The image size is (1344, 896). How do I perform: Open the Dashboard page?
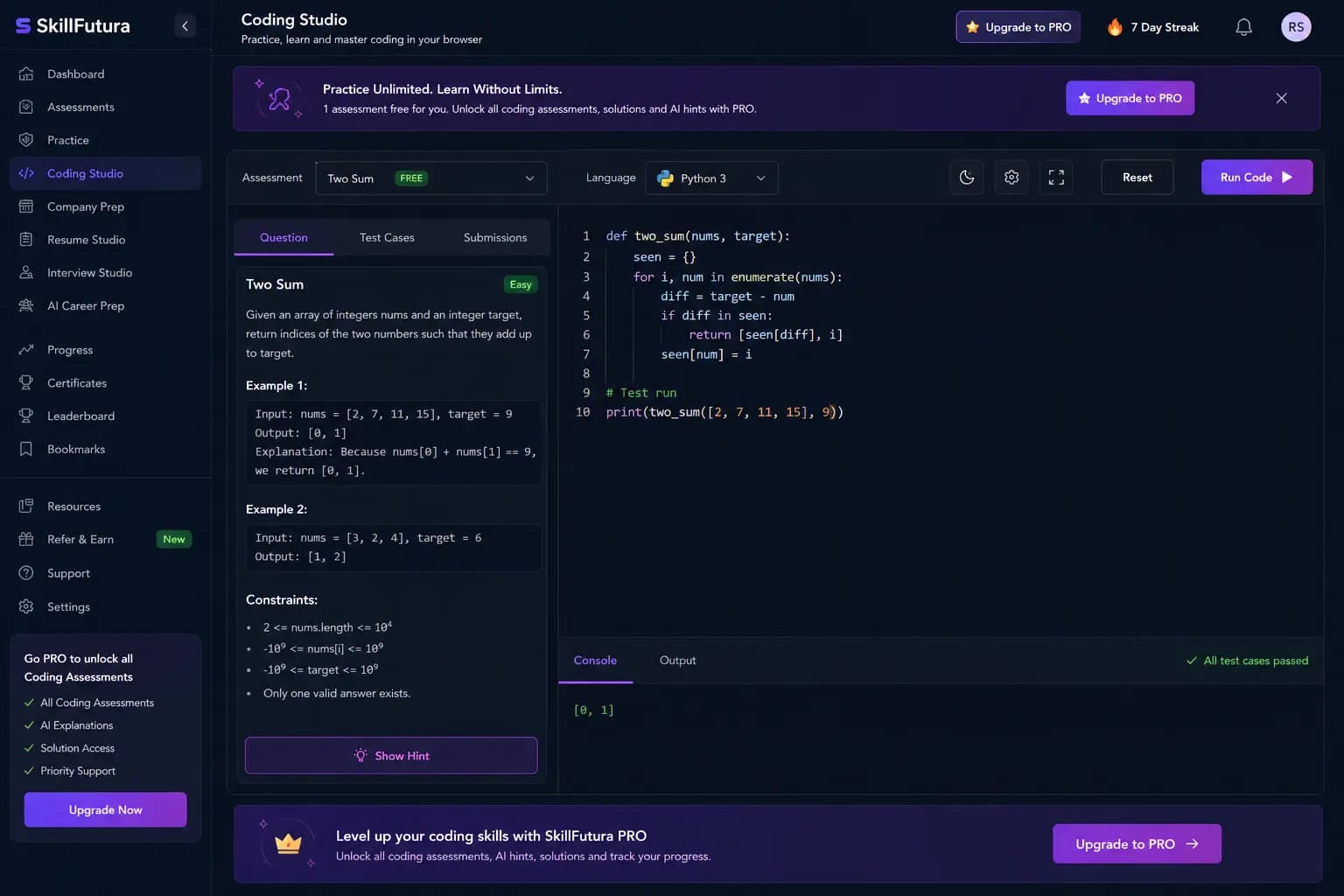click(x=105, y=74)
